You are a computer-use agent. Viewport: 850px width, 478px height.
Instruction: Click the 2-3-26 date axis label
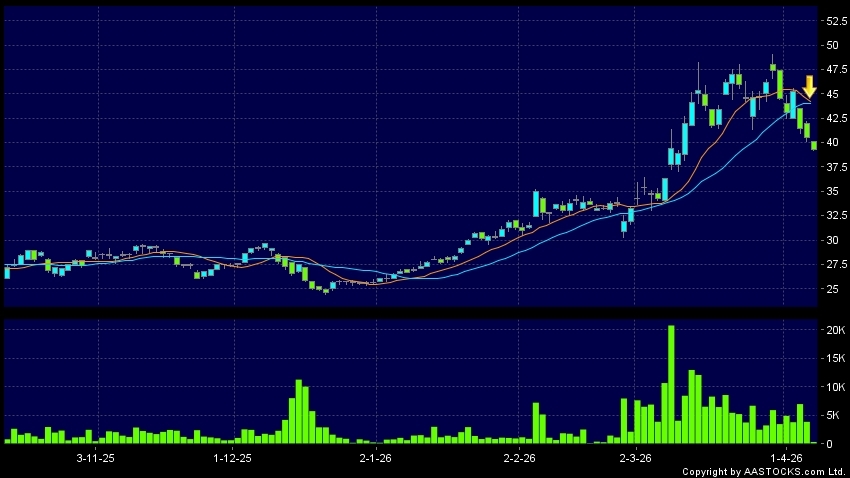(637, 457)
